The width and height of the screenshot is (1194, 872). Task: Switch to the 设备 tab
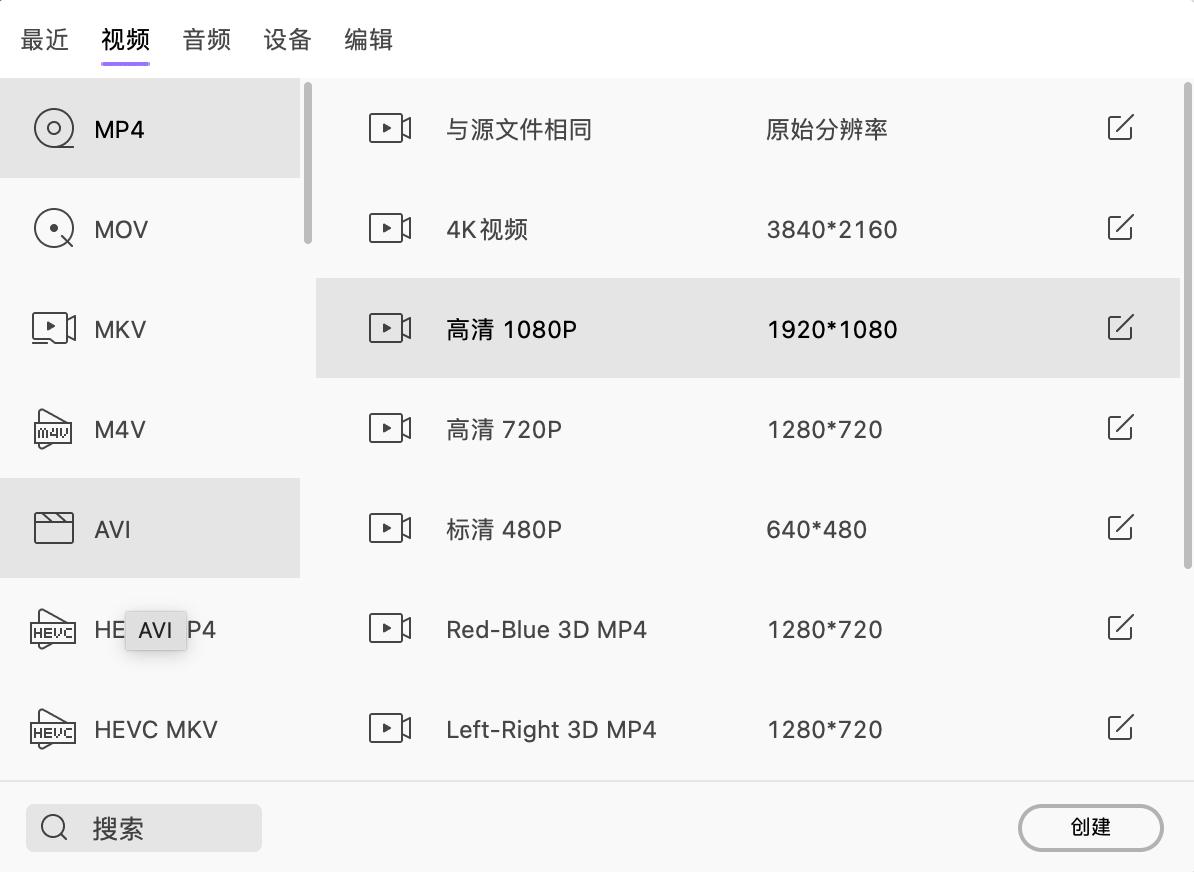click(287, 40)
